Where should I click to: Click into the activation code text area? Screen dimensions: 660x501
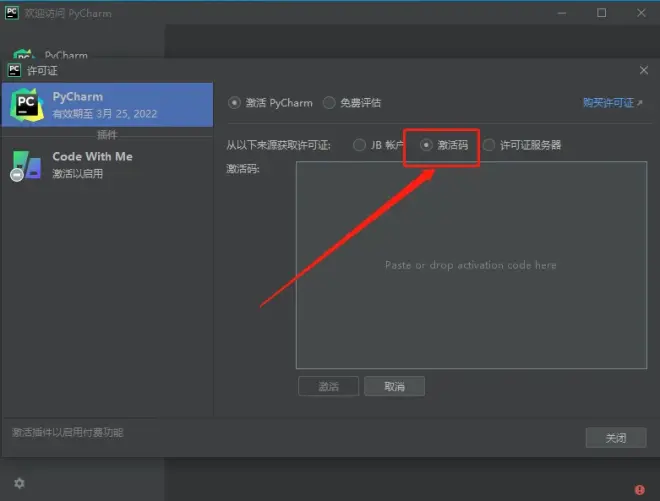pos(471,265)
